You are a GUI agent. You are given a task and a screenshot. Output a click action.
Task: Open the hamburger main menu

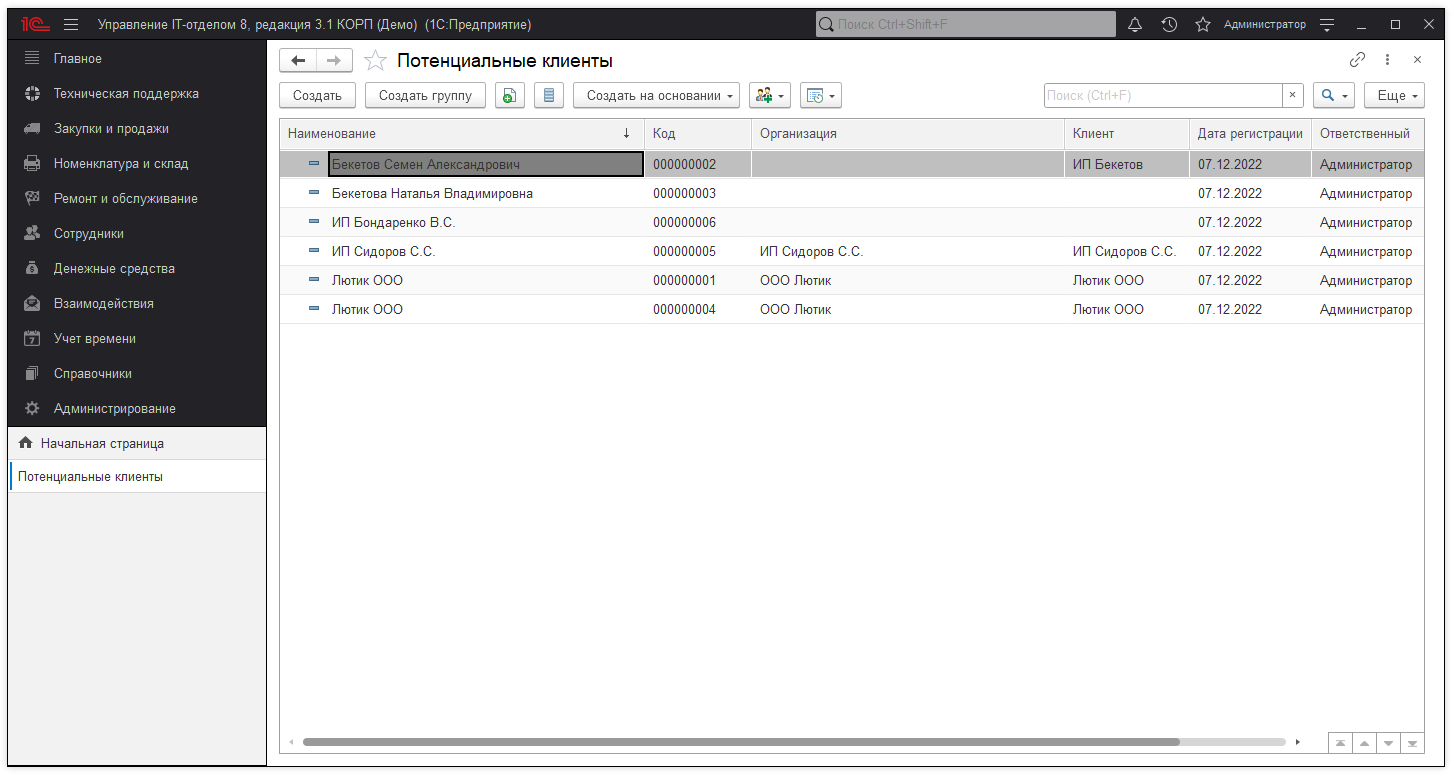coord(71,24)
